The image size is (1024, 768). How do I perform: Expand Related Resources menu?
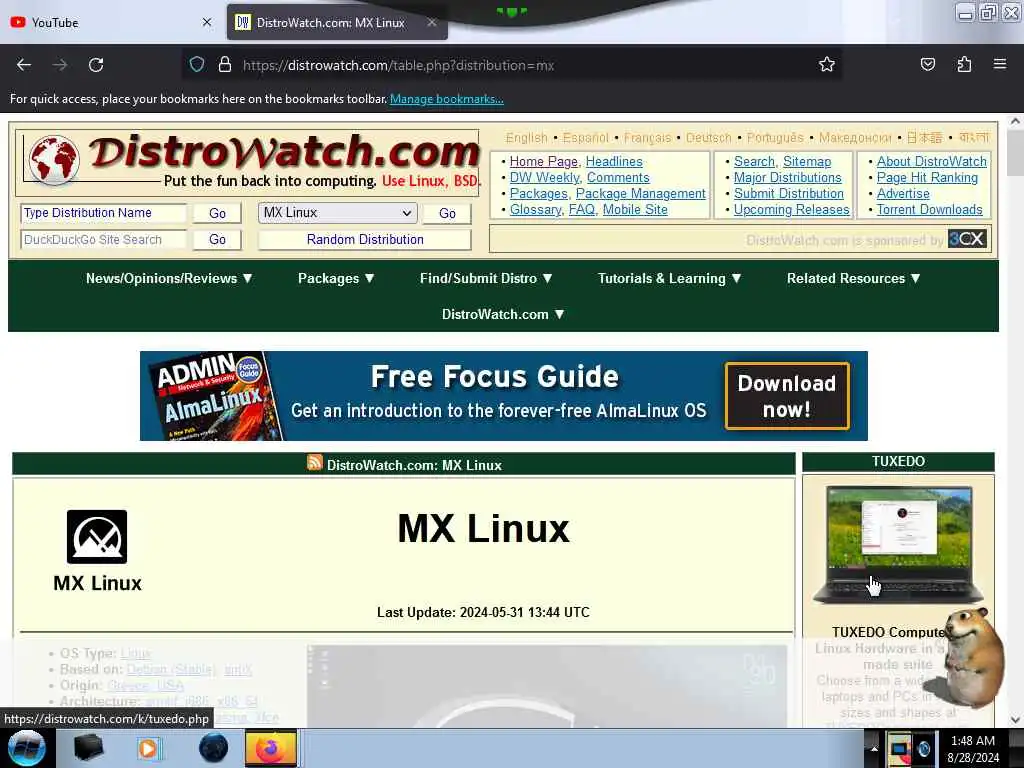click(x=854, y=278)
